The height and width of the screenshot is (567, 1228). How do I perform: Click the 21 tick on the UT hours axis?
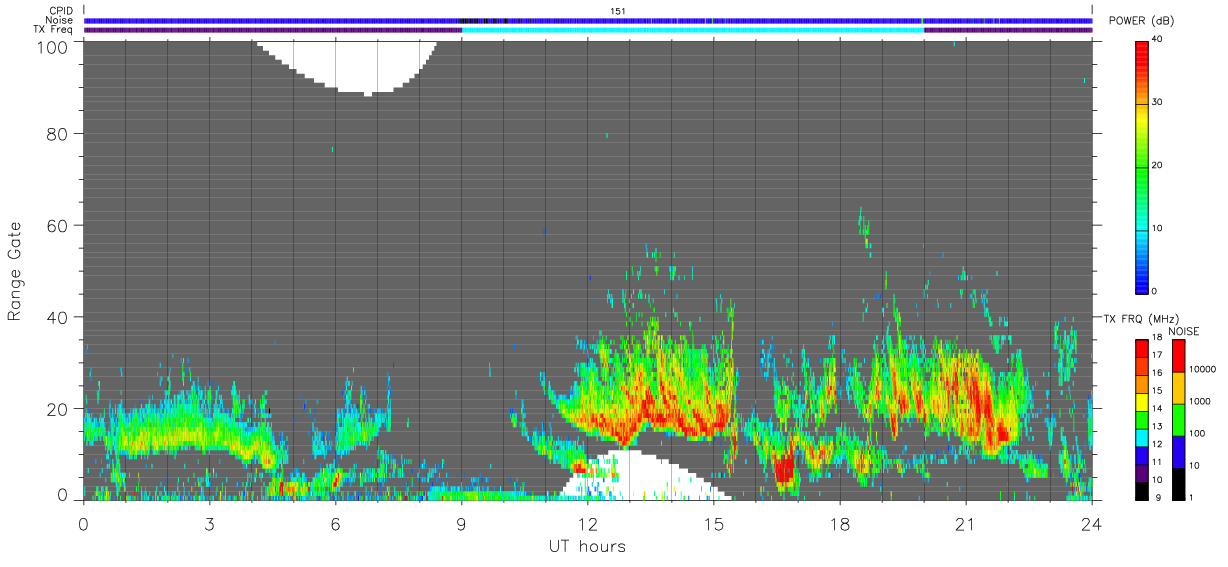(x=965, y=523)
